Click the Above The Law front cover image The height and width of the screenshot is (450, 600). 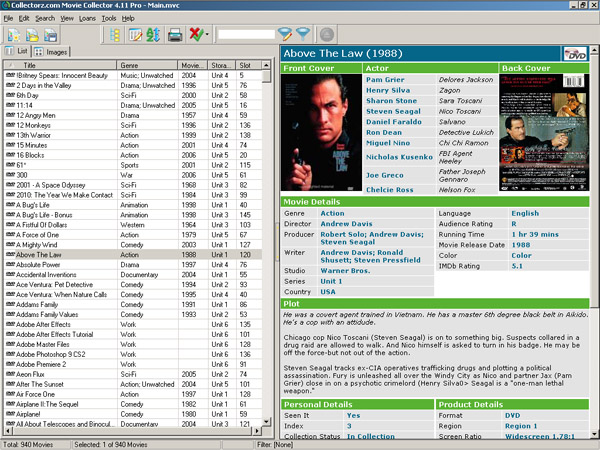pos(321,132)
